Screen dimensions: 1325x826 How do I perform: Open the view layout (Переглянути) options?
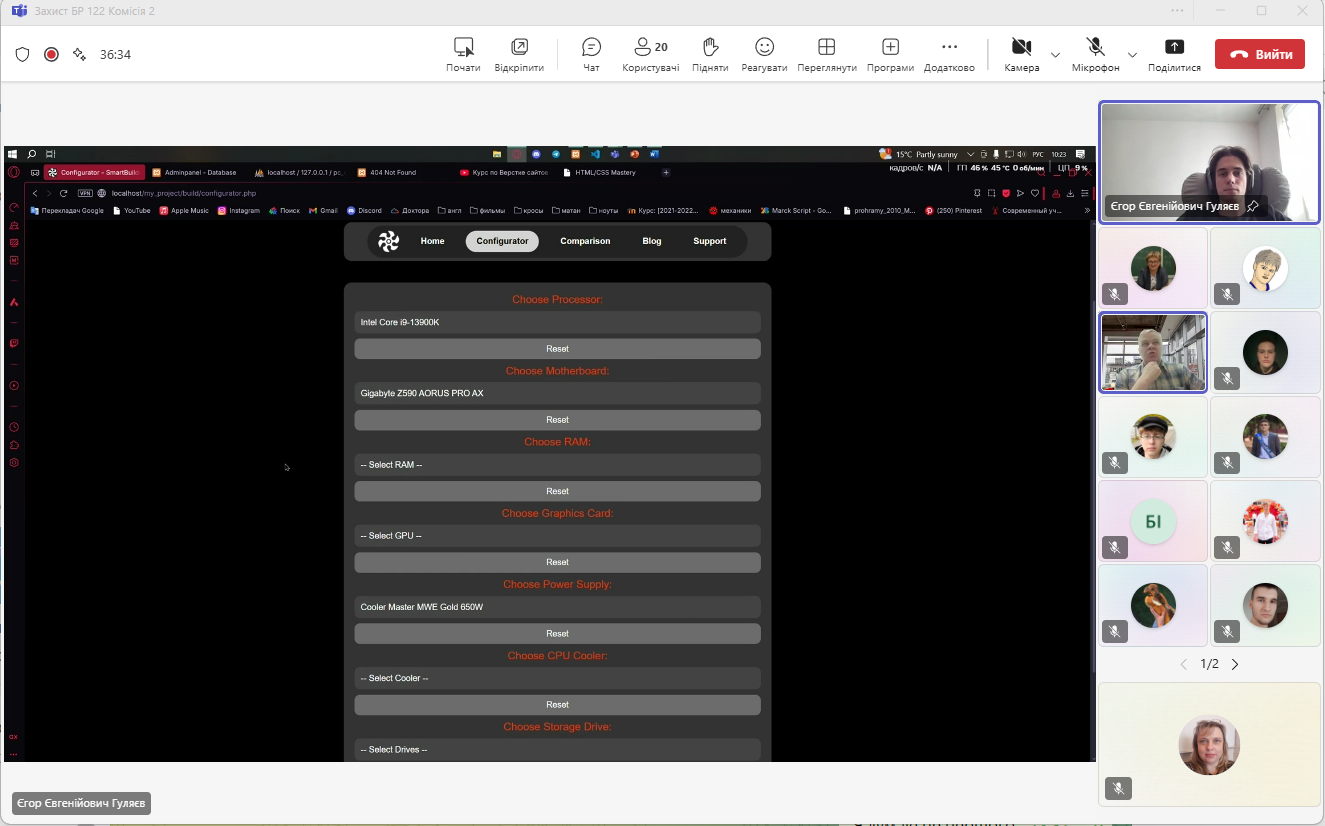point(826,54)
